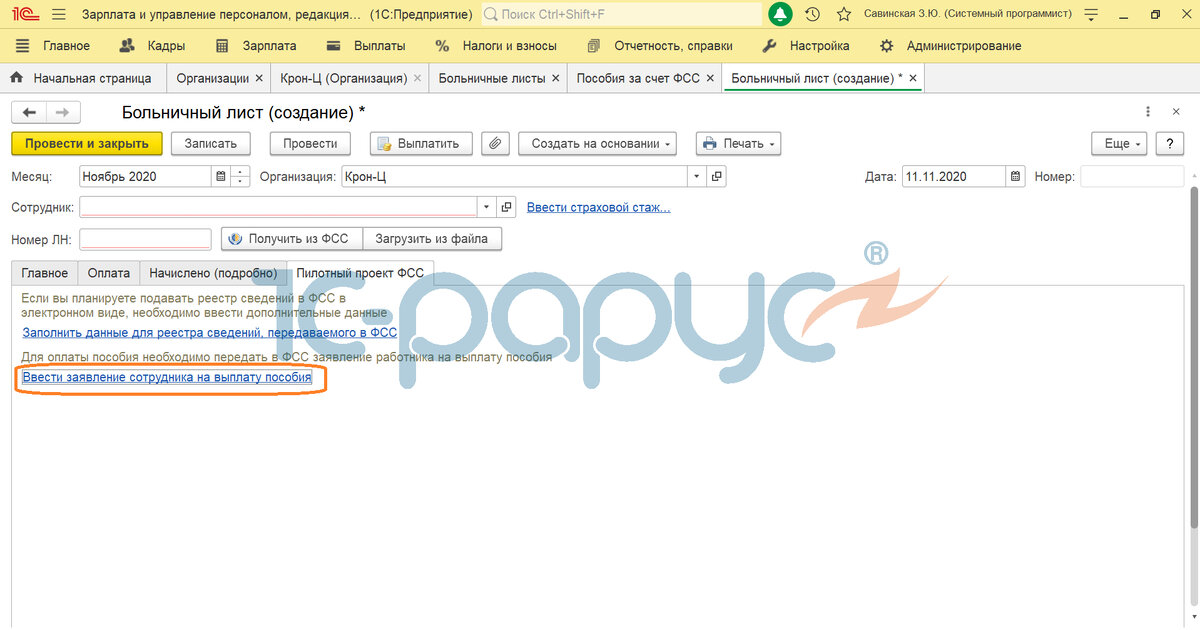Screen dimensions: 1200x630
Task: Open the Настройка section menu
Action: (806, 46)
